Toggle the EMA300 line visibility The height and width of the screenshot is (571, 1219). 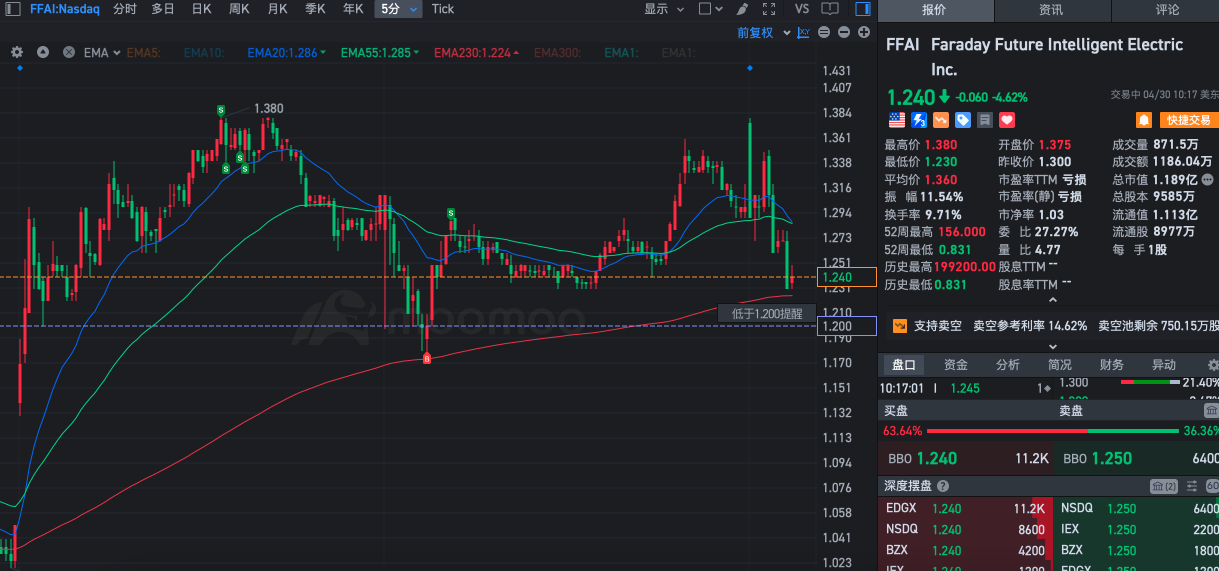[x=558, y=52]
